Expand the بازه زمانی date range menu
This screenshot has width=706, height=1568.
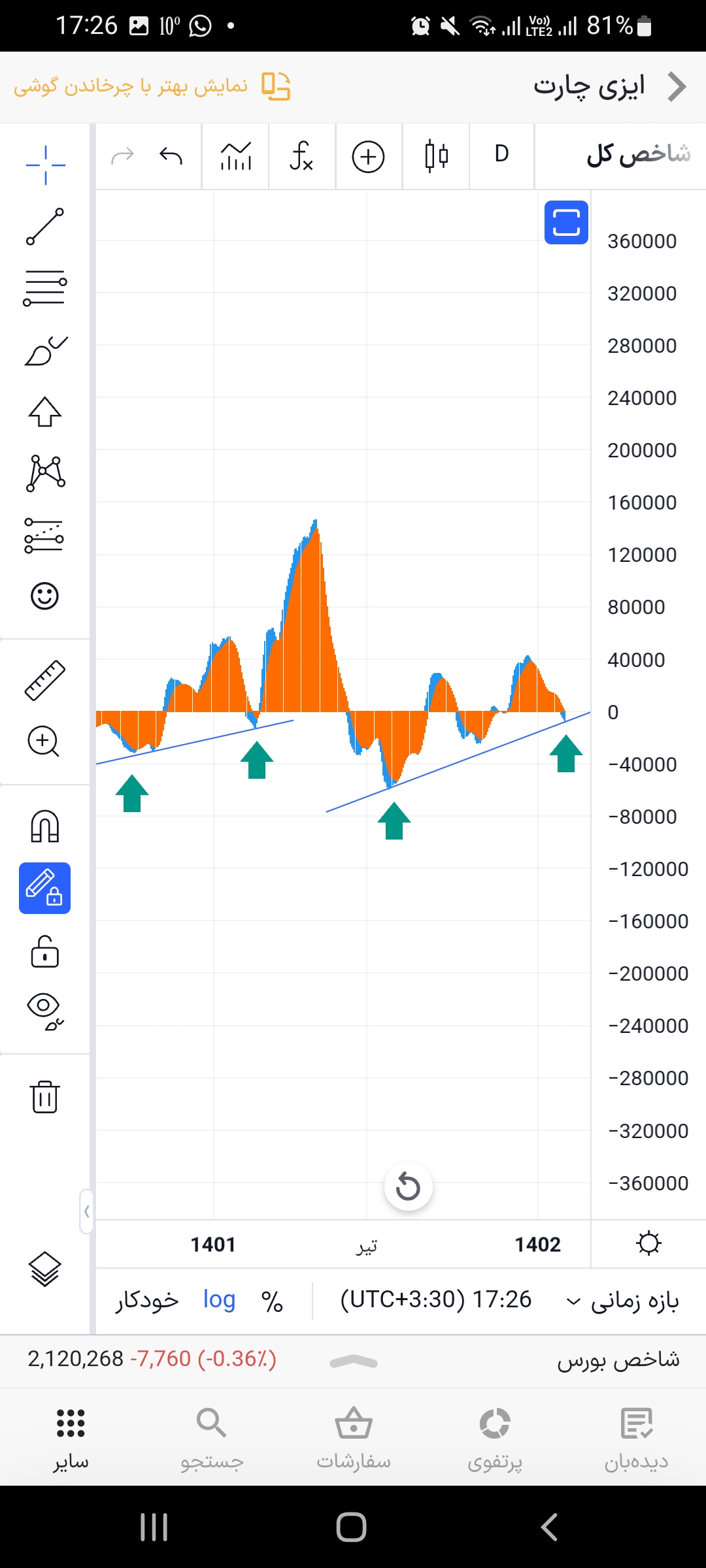(x=622, y=1300)
